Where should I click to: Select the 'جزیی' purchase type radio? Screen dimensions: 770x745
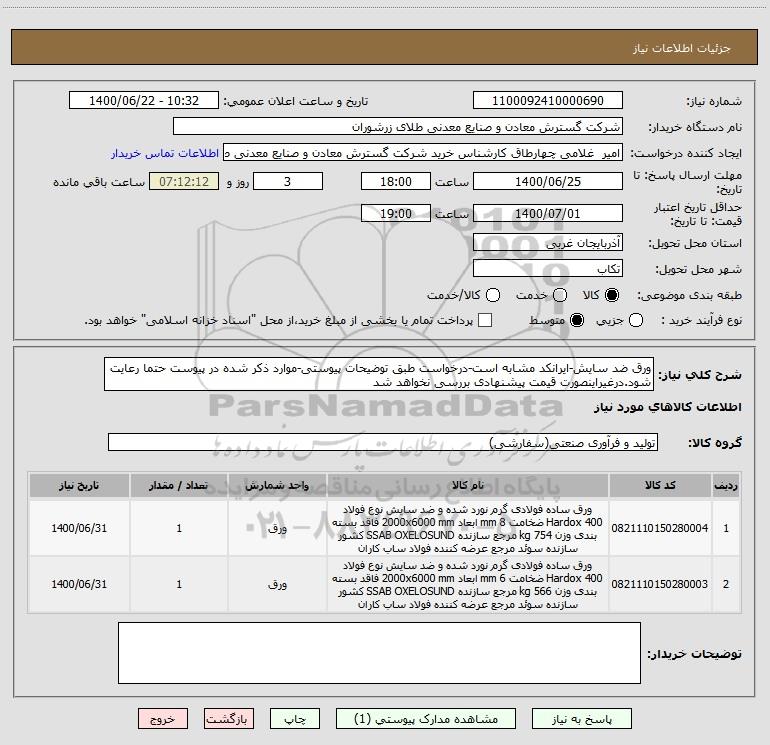tap(636, 320)
